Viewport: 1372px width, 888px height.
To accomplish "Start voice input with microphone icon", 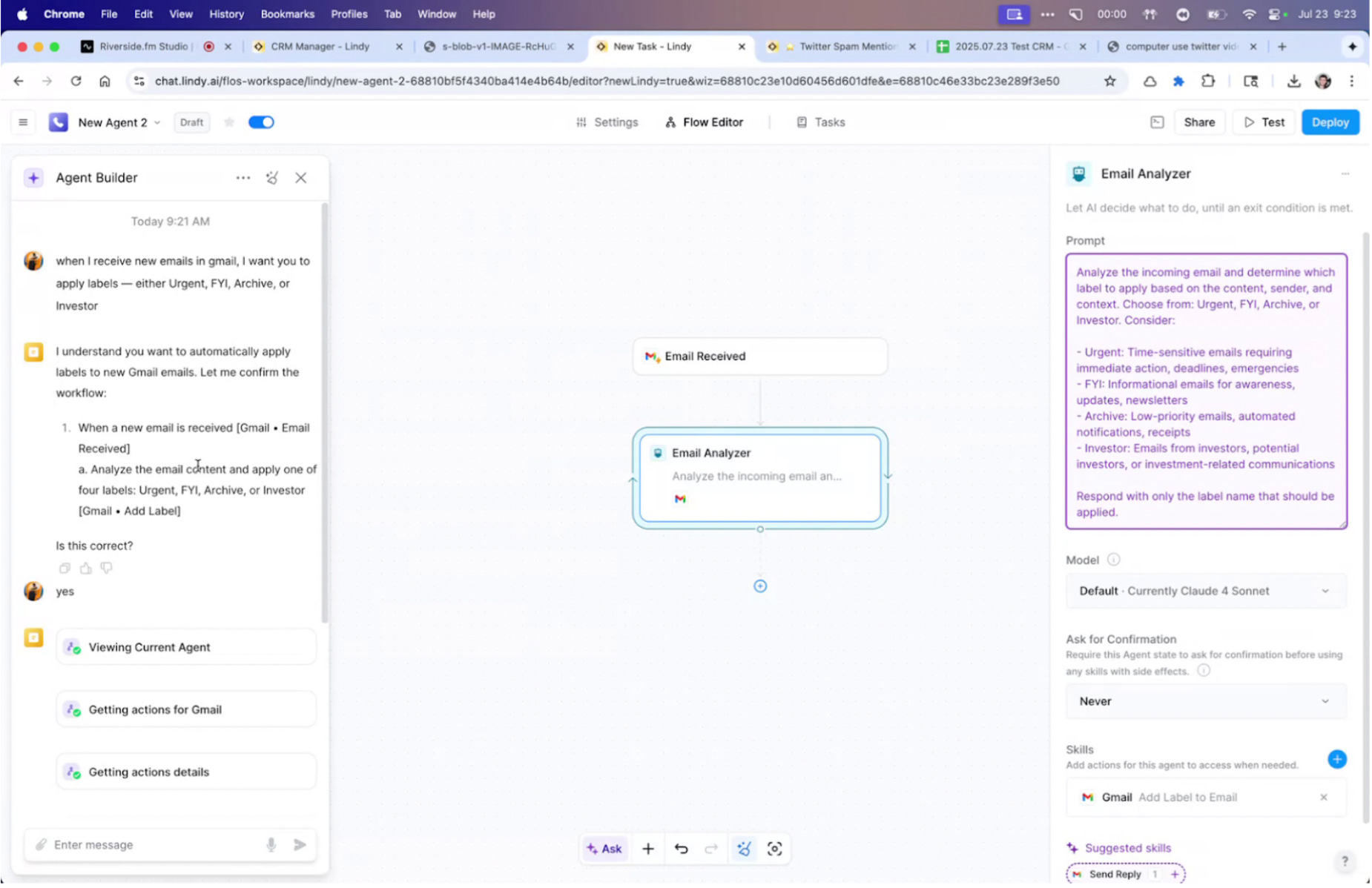I will pos(271,846).
